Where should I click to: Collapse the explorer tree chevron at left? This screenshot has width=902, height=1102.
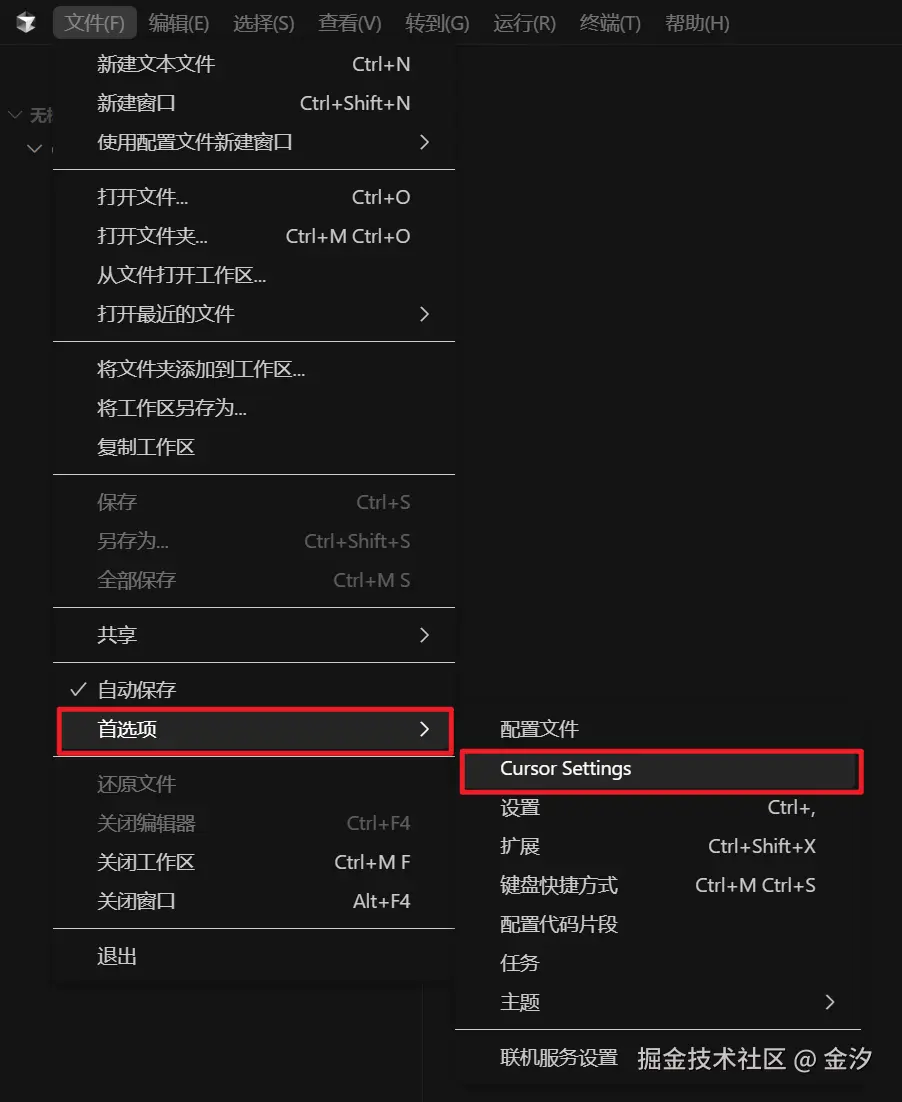click(x=15, y=116)
